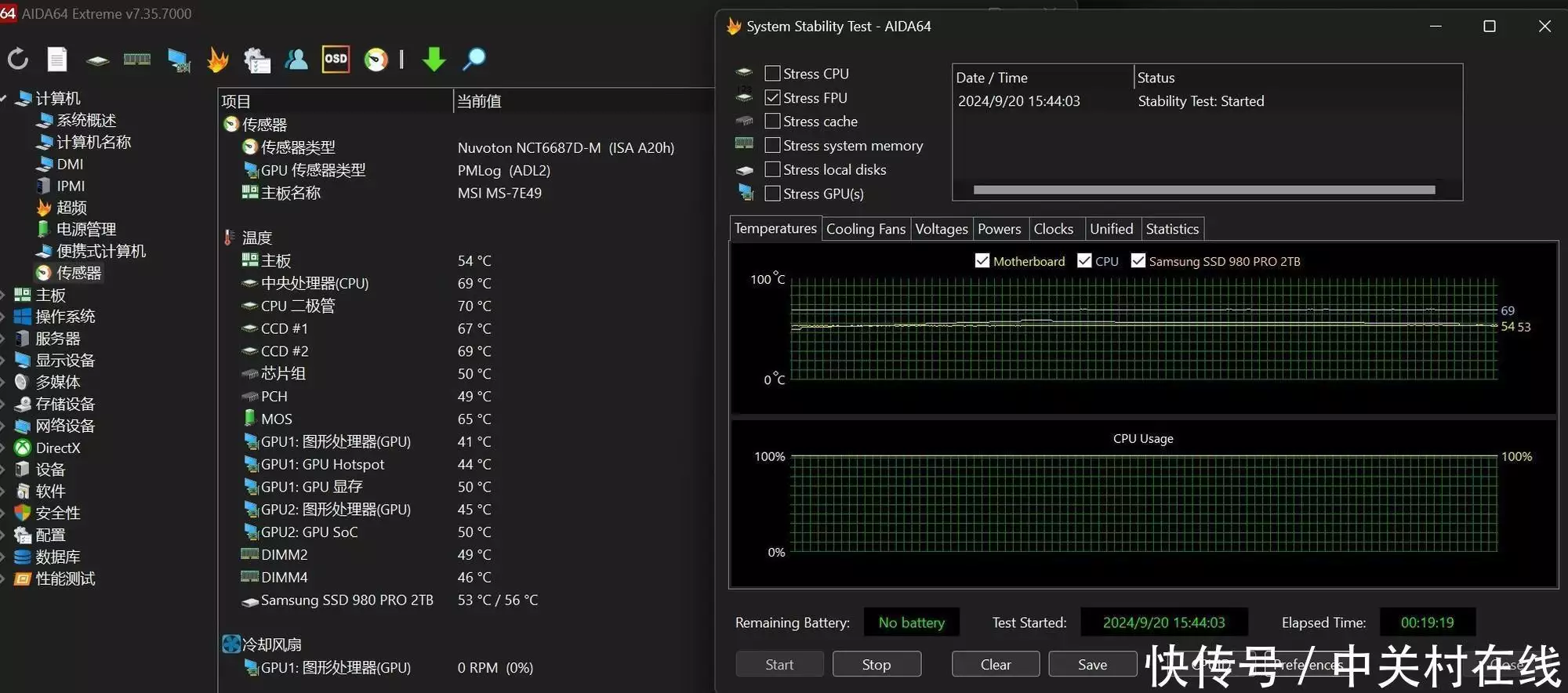Expand the 网络设备 tree node

pyautogui.click(x=3, y=426)
